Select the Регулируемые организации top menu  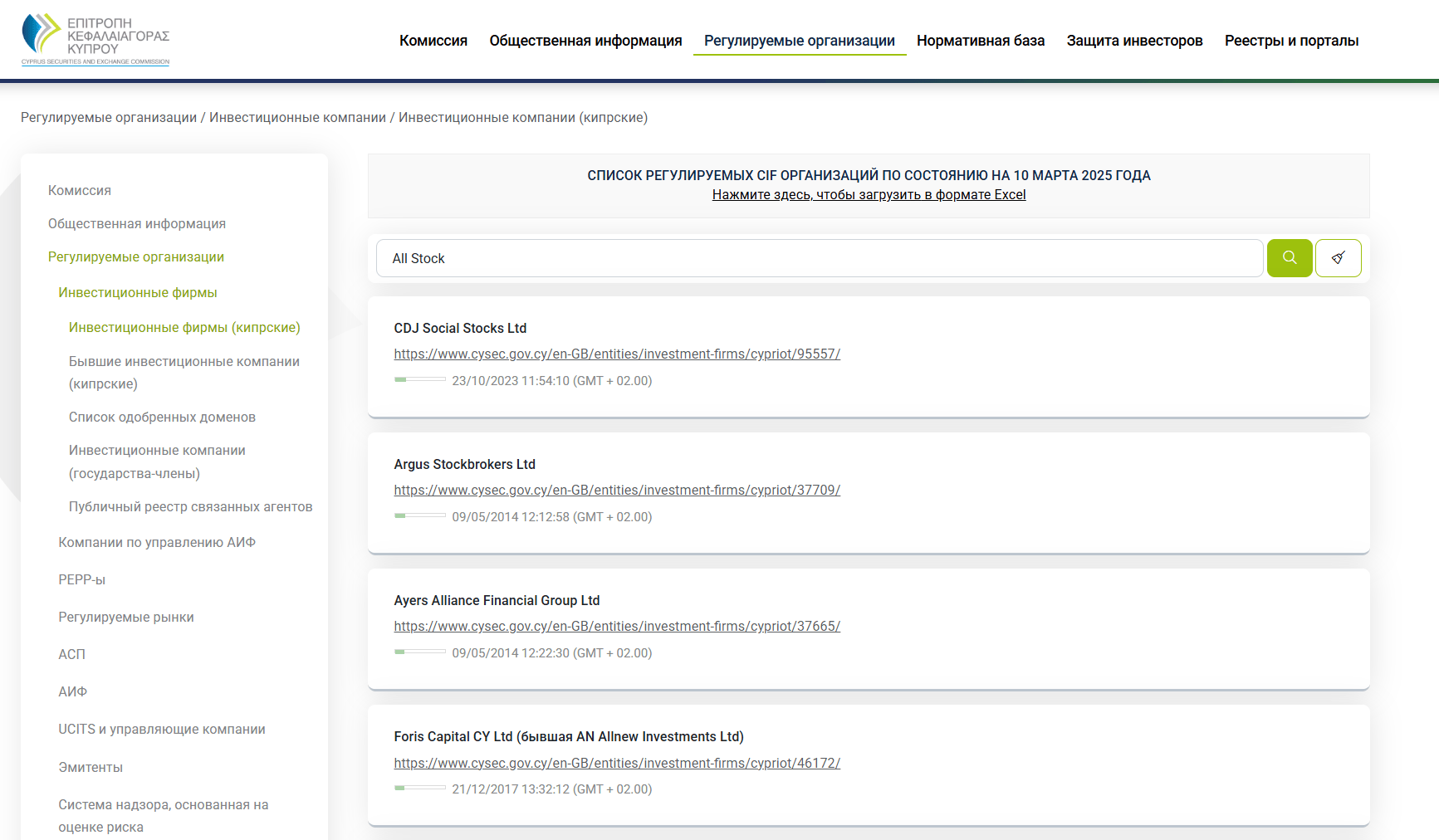point(799,41)
